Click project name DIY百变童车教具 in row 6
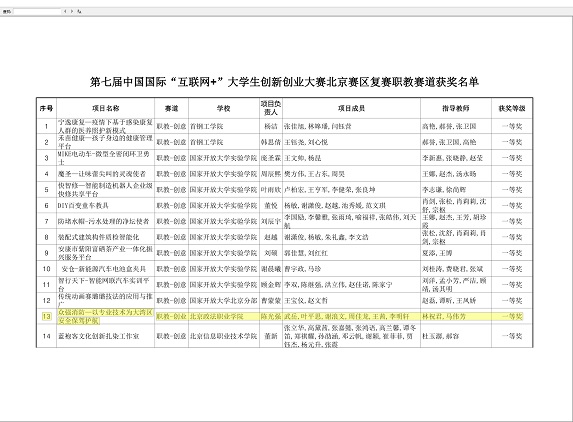Image resolution: width=573 pixels, height=422 pixels. point(83,205)
